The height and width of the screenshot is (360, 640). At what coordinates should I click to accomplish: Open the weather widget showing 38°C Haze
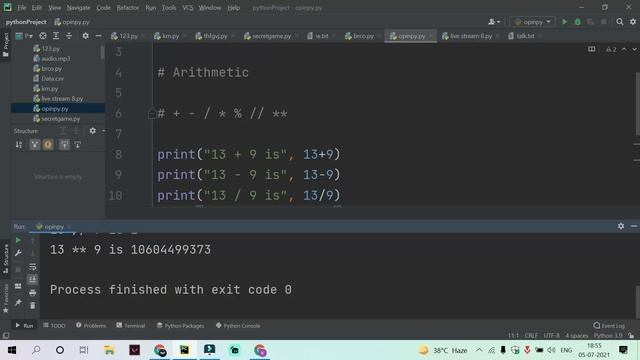443,350
